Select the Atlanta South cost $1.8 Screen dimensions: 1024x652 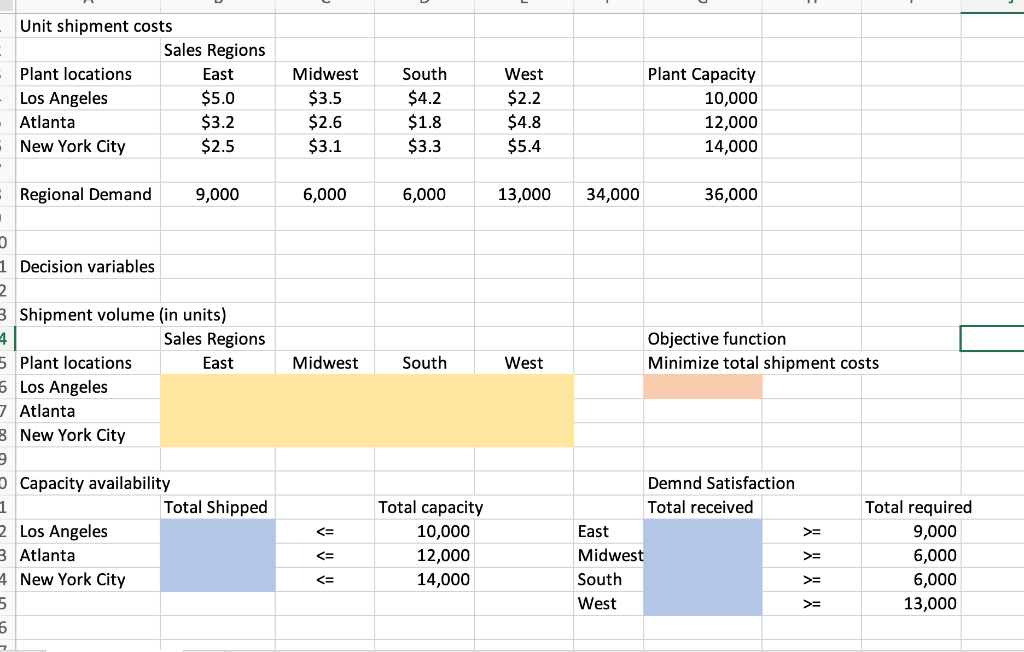click(x=424, y=123)
